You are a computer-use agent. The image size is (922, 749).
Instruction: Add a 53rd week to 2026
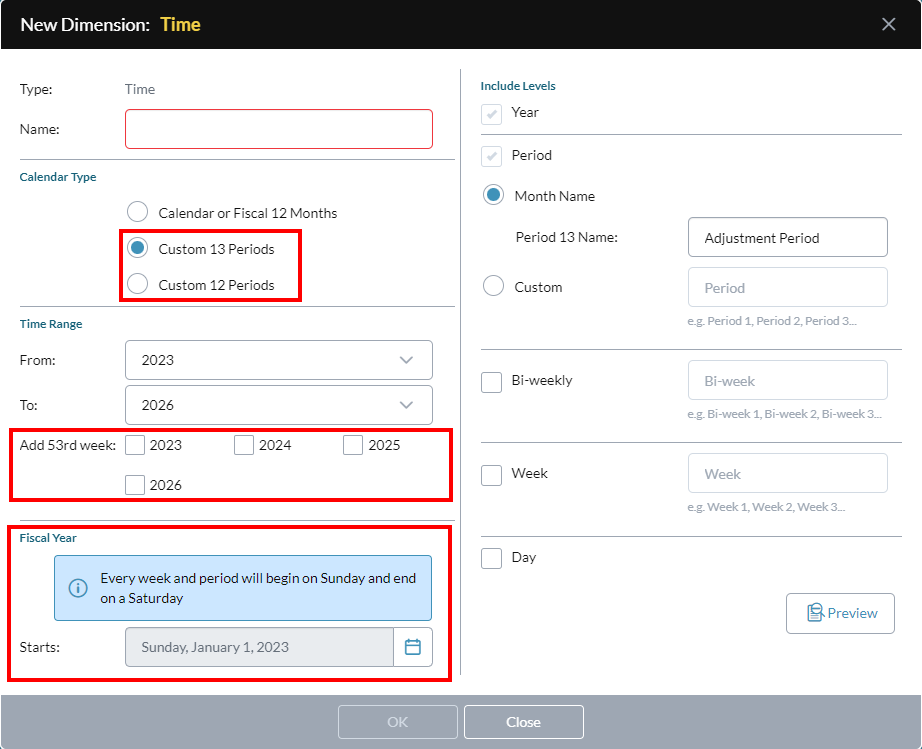(135, 485)
